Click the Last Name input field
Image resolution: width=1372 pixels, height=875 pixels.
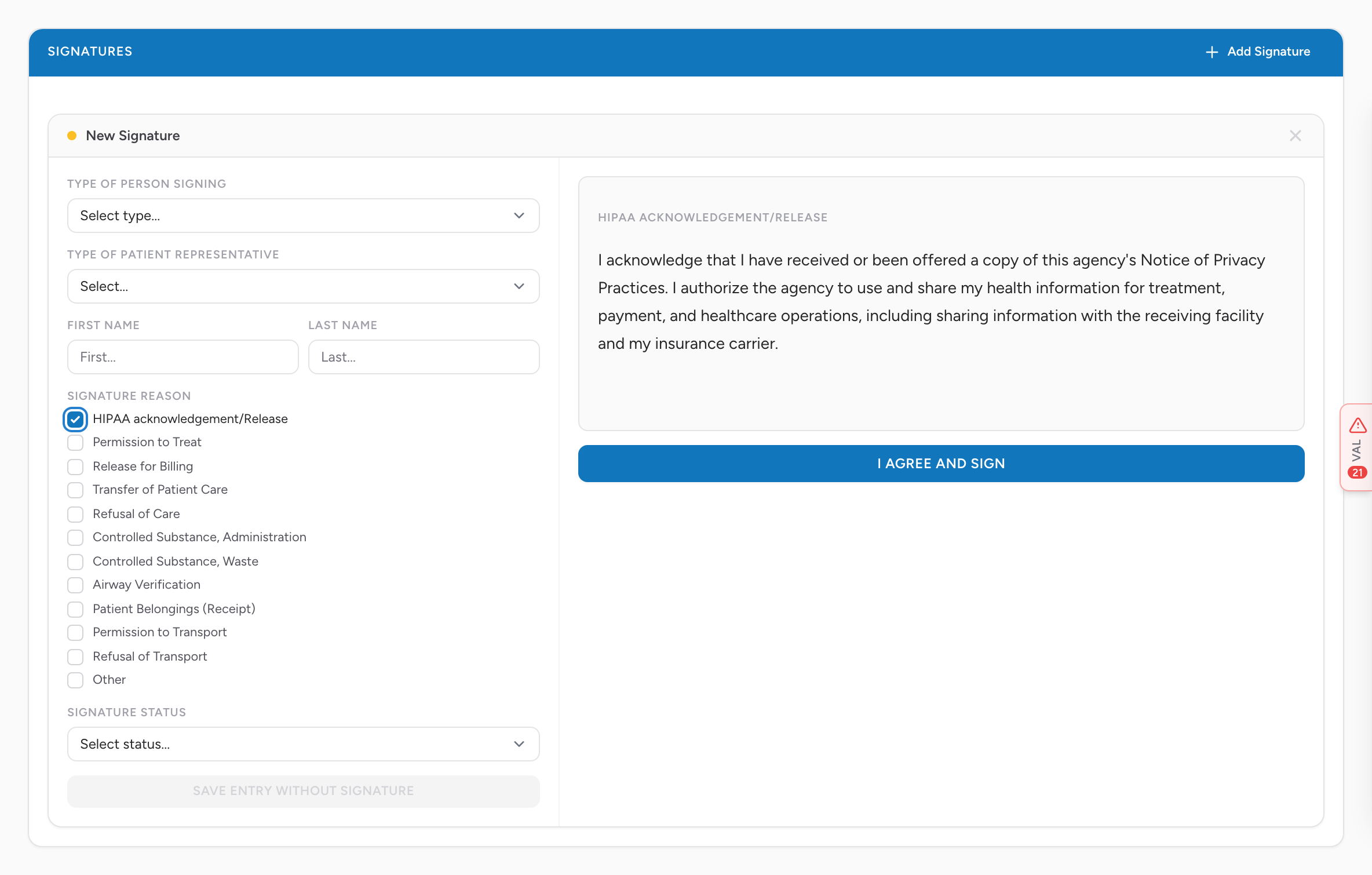(x=424, y=357)
